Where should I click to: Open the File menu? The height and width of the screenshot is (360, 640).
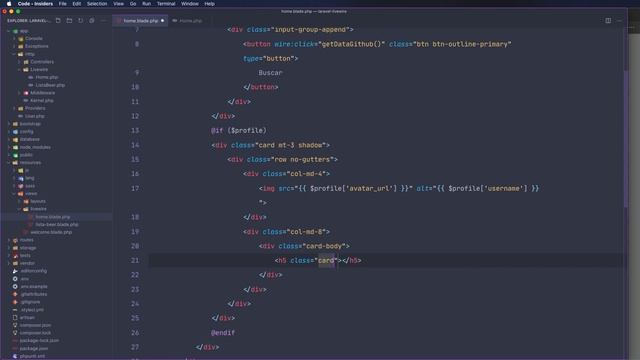[62, 4]
